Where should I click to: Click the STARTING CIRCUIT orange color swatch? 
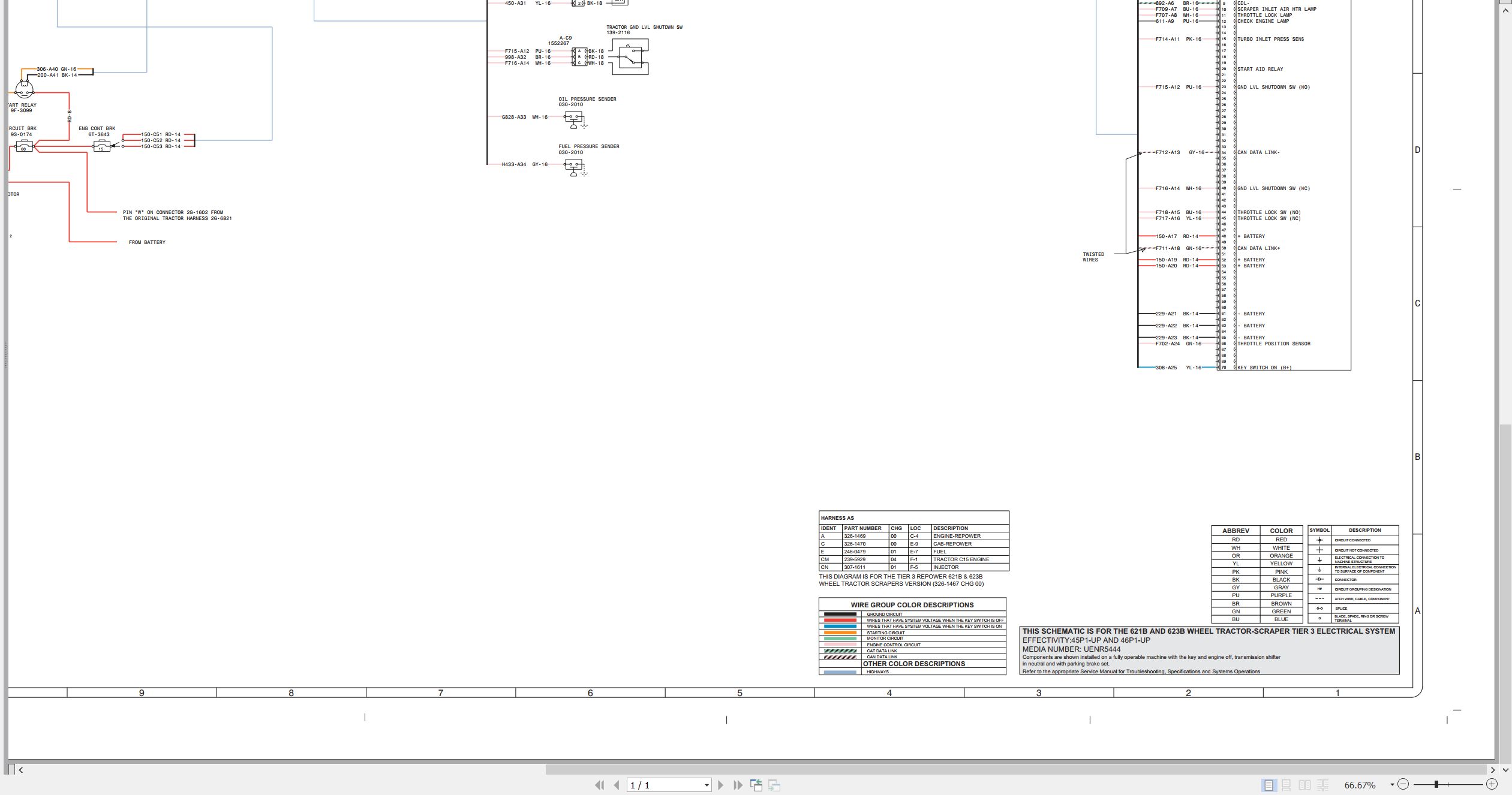click(840, 633)
